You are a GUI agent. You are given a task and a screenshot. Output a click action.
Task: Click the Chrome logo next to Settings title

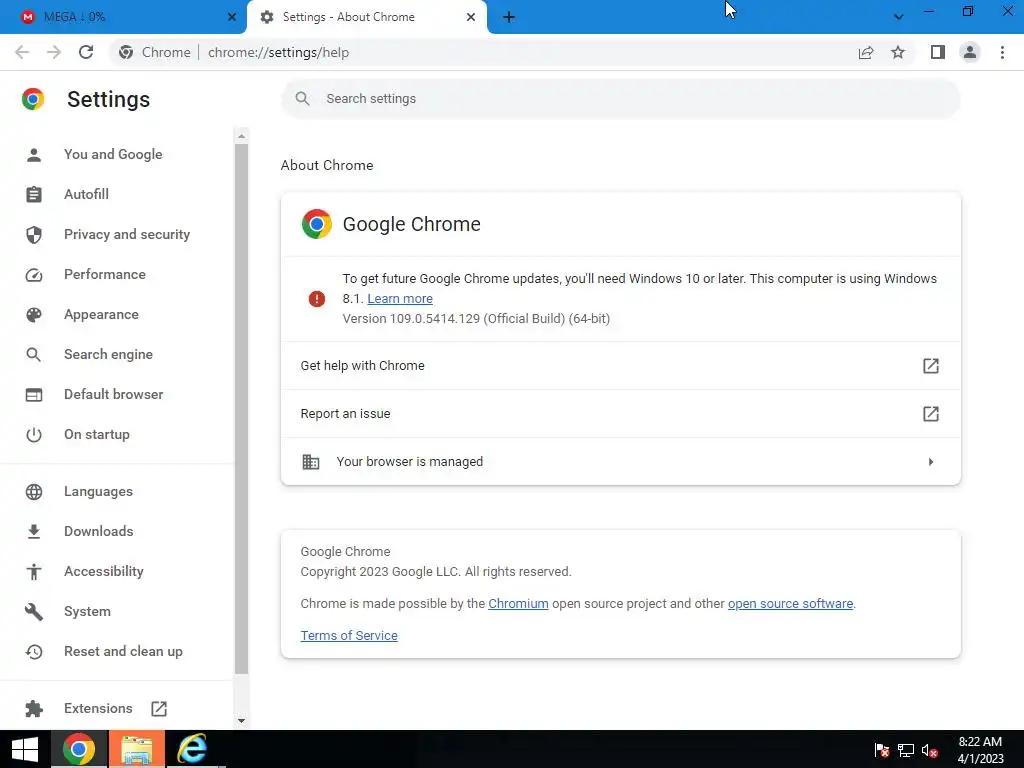[x=33, y=99]
